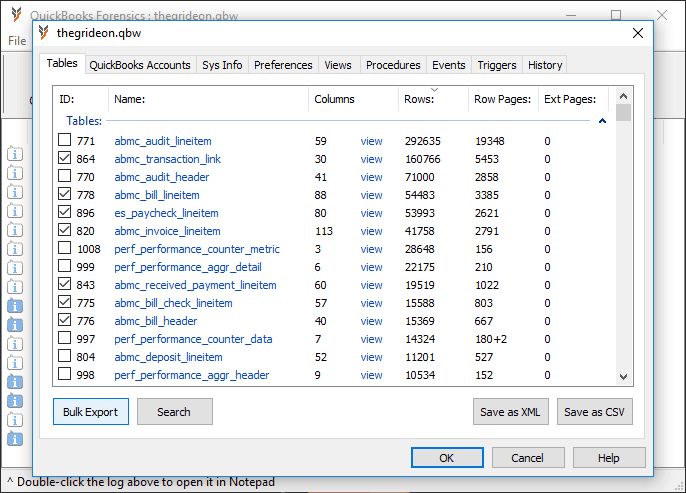Confirm with the OK button
The width and height of the screenshot is (686, 493).
447,458
